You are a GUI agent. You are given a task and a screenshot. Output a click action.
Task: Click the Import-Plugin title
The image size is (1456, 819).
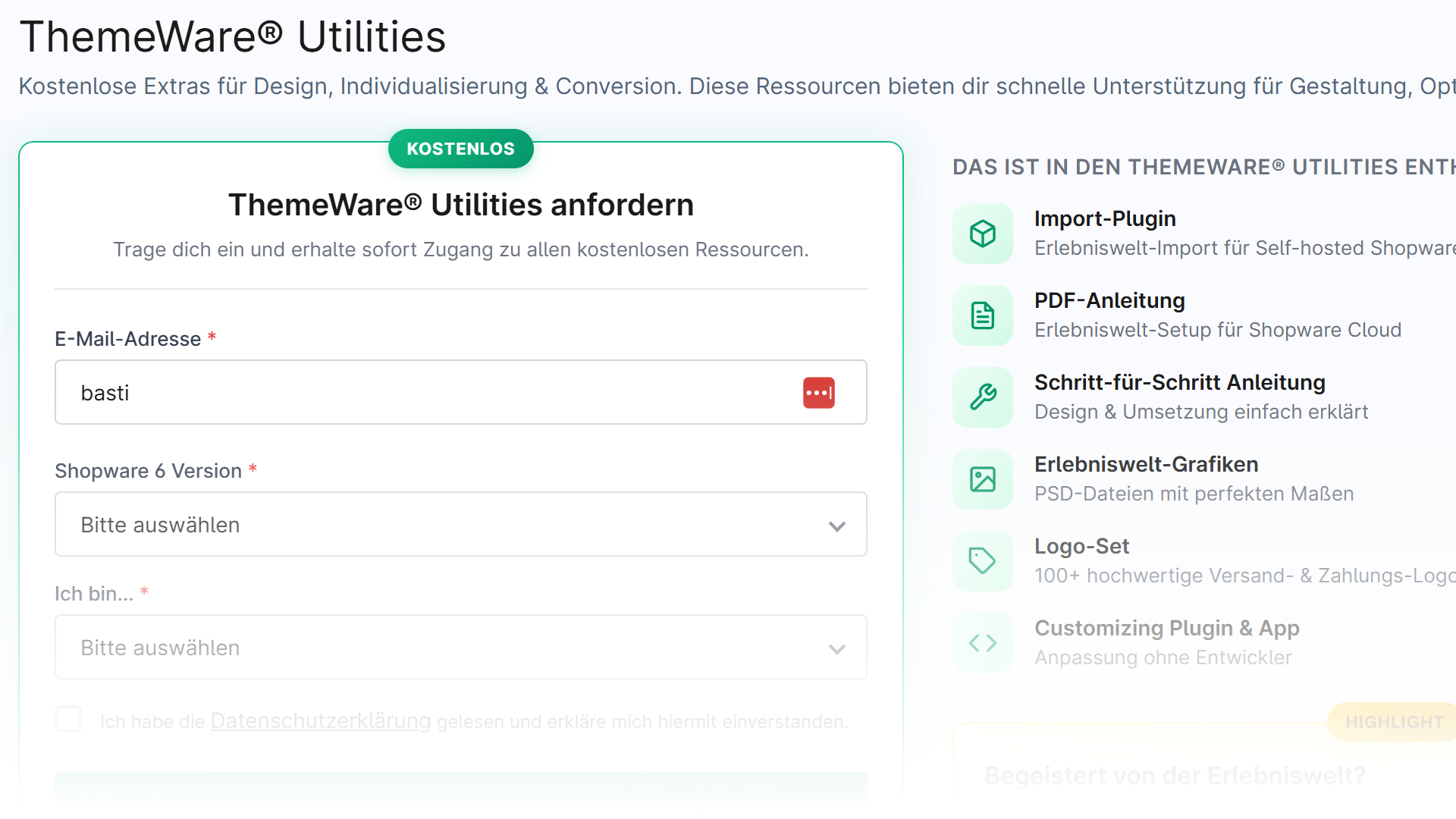(1105, 218)
